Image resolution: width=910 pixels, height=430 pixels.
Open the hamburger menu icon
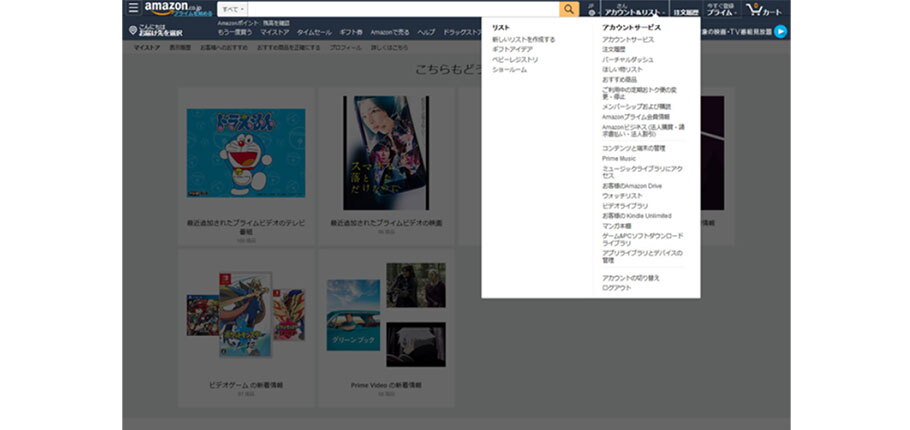[x=133, y=8]
